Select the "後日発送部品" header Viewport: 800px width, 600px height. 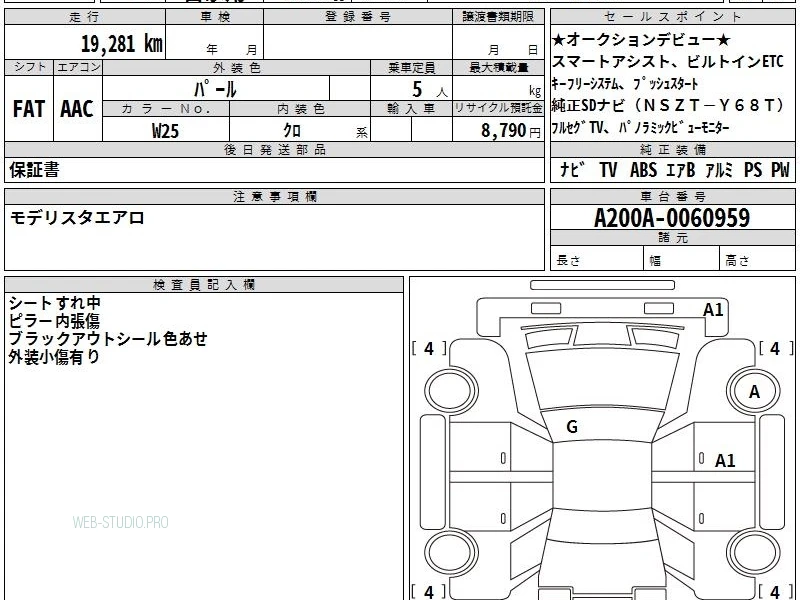(274, 149)
